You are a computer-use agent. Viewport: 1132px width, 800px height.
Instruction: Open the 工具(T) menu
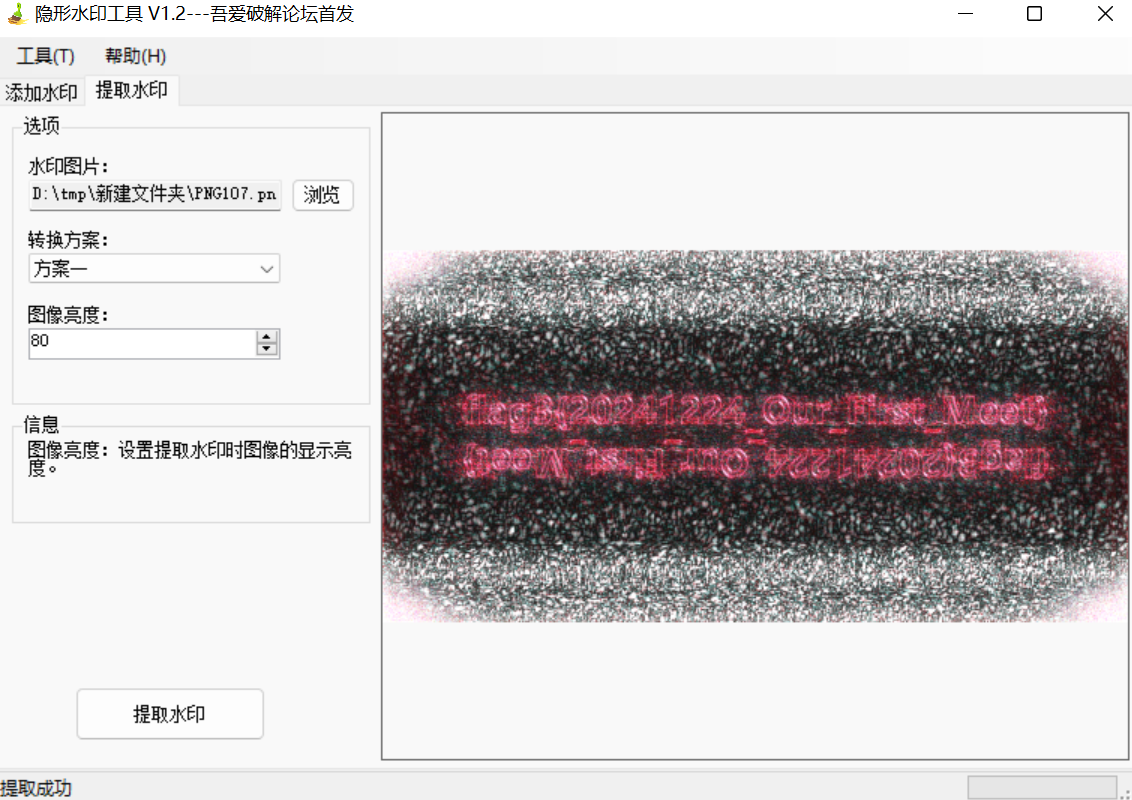(x=45, y=56)
